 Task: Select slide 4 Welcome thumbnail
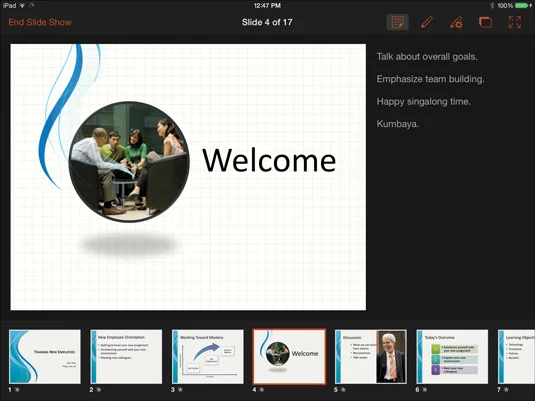289,357
